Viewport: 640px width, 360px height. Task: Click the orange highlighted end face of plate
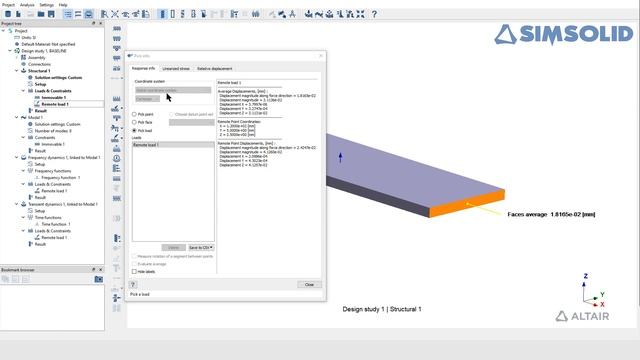coord(467,203)
